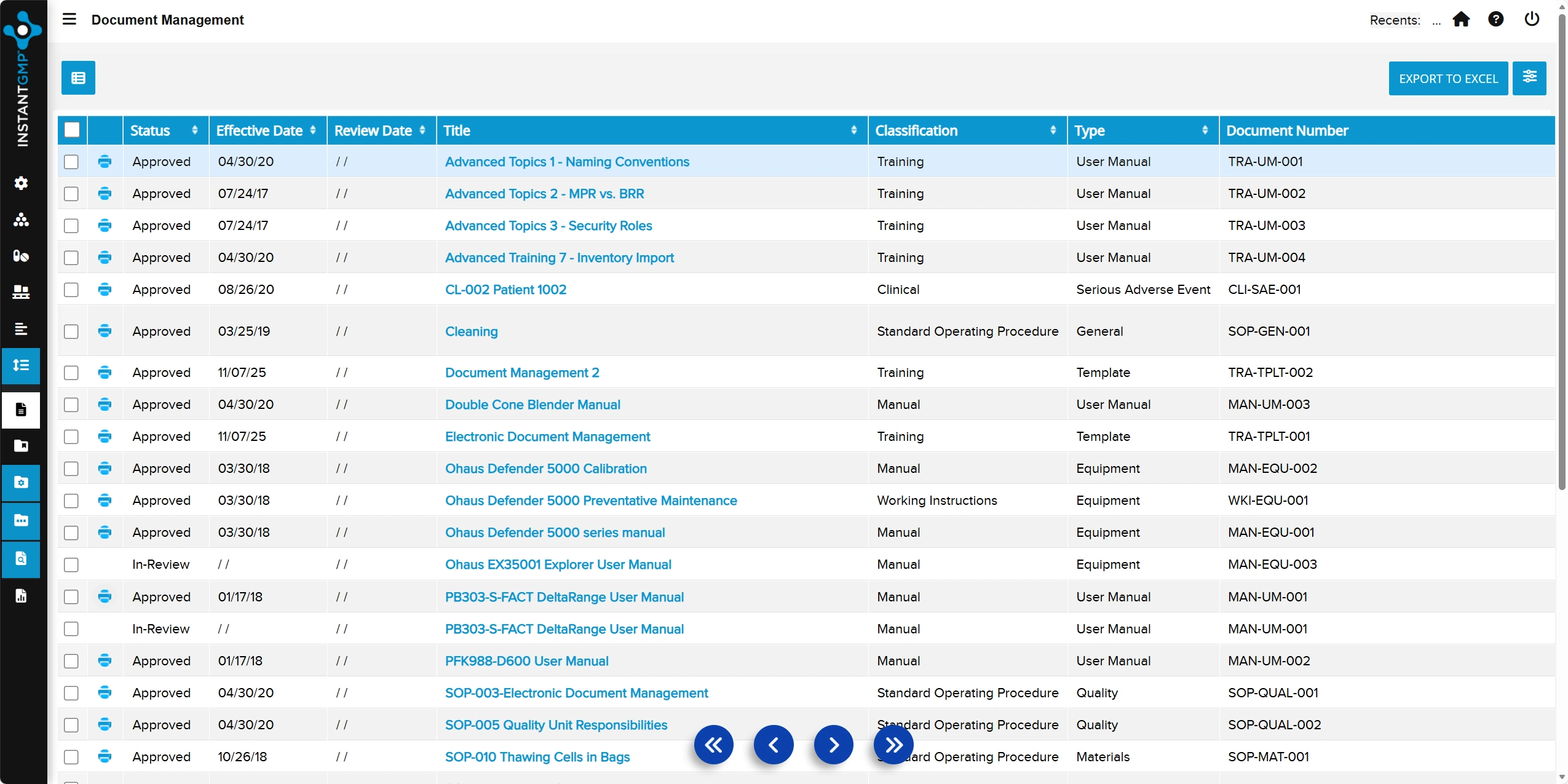1568x784 pixels.
Task: Sort table by Effective Date
Action: pyautogui.click(x=313, y=130)
